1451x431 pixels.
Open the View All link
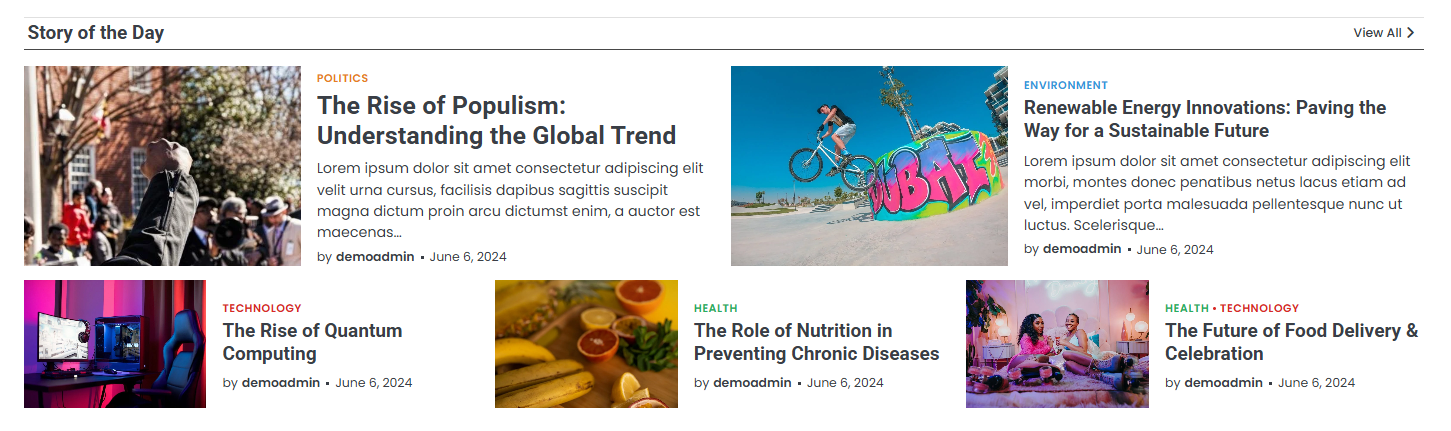(x=1384, y=33)
